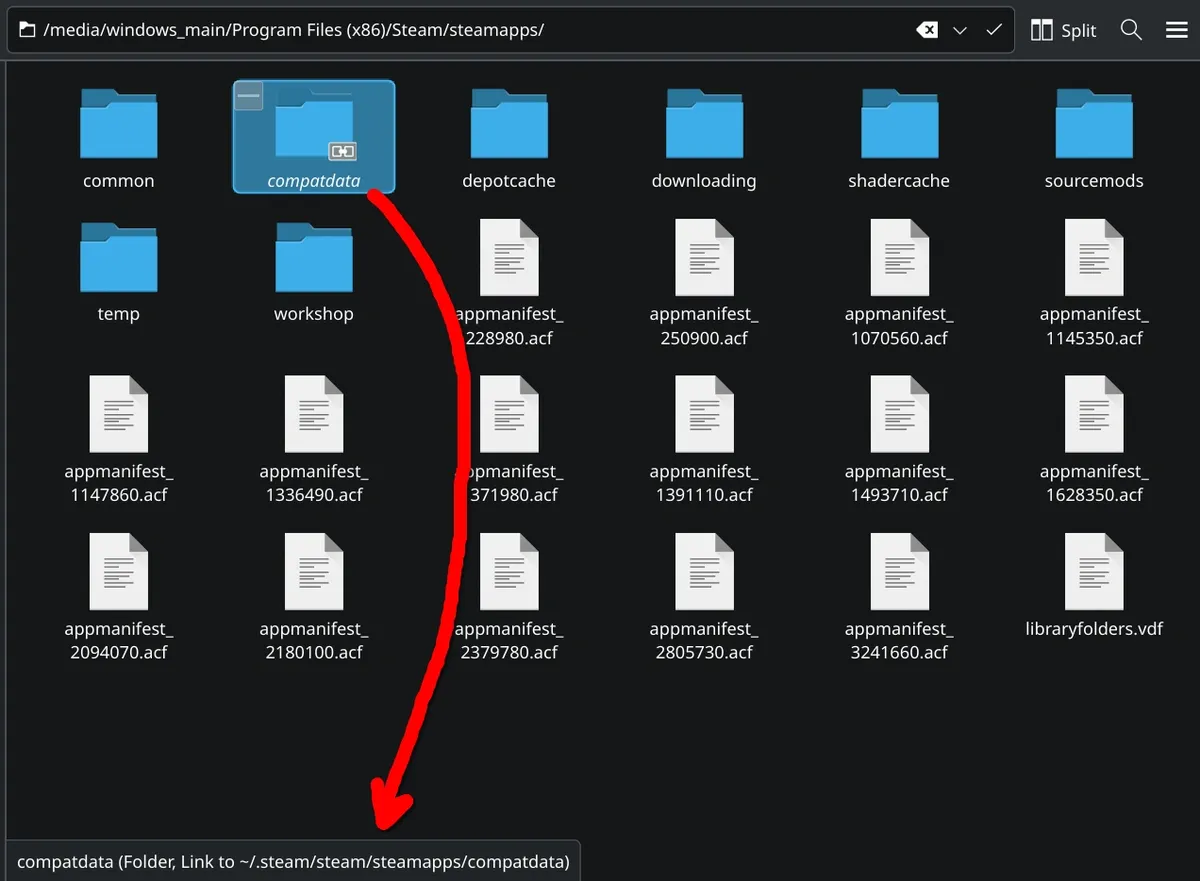
Task: Open the hamburger menu
Action: pyautogui.click(x=1176, y=30)
